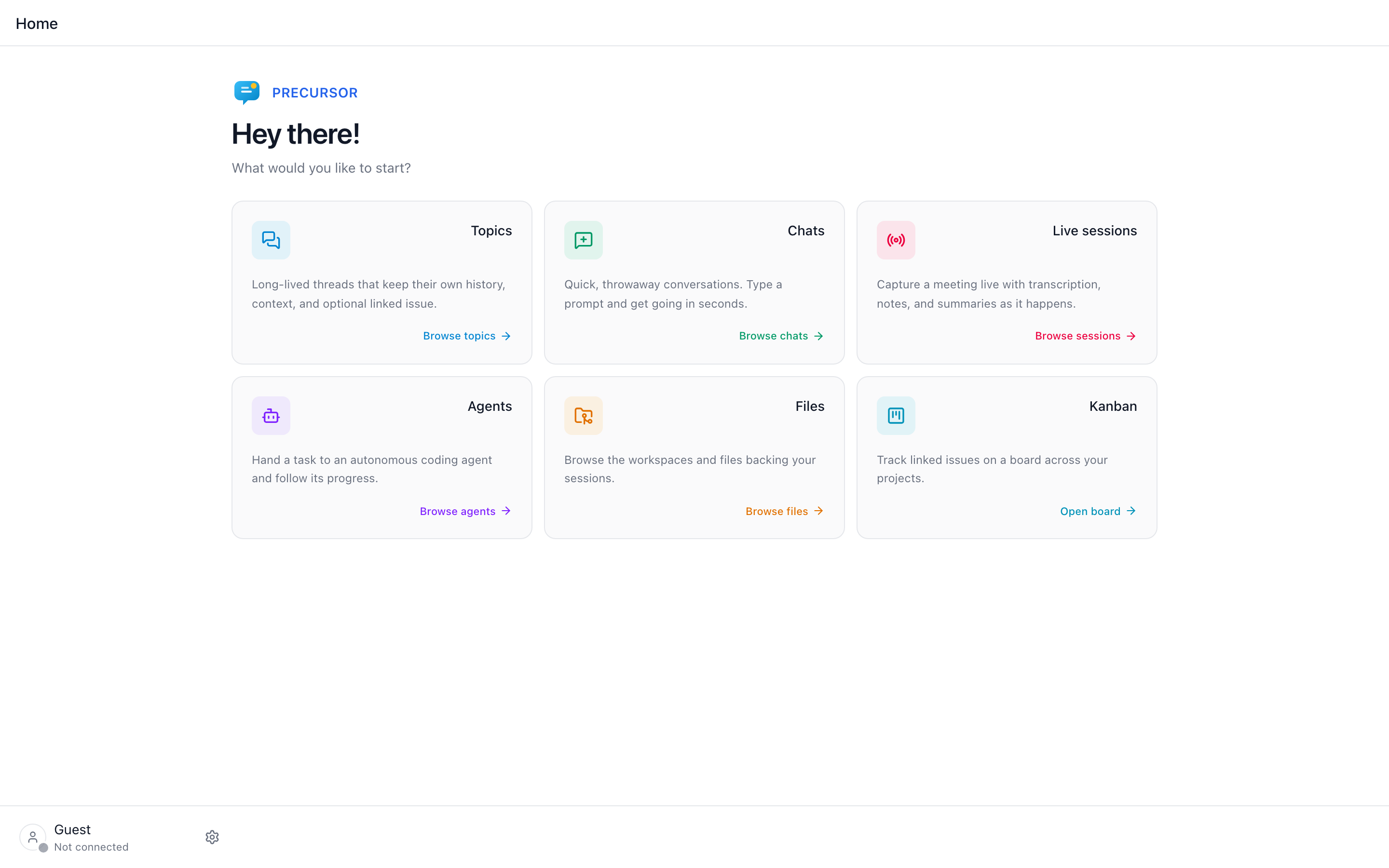This screenshot has height=868, width=1389.
Task: Open the Browse files link
Action: pyautogui.click(x=785, y=511)
